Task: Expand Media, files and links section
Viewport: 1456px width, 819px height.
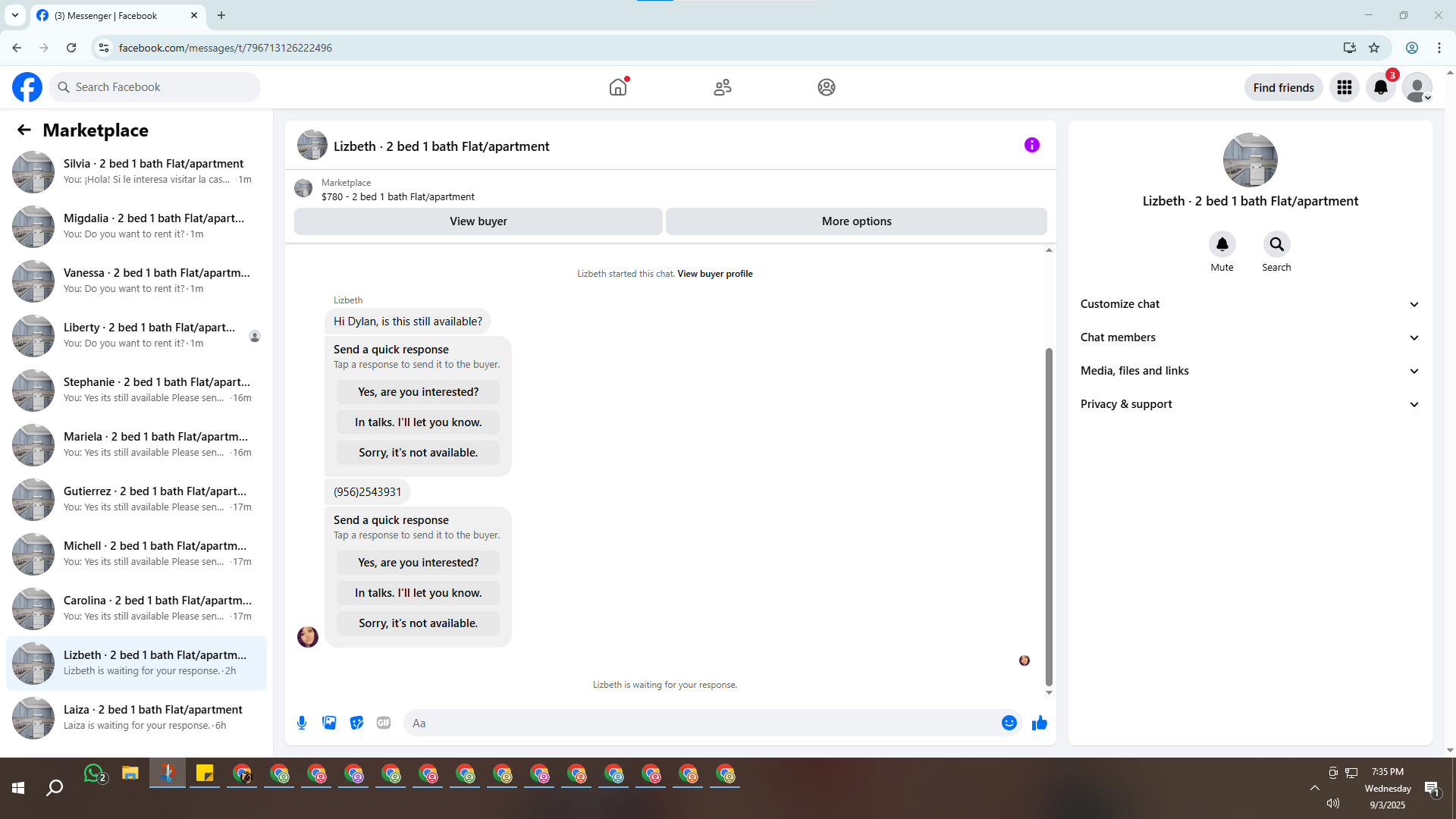Action: [1250, 371]
